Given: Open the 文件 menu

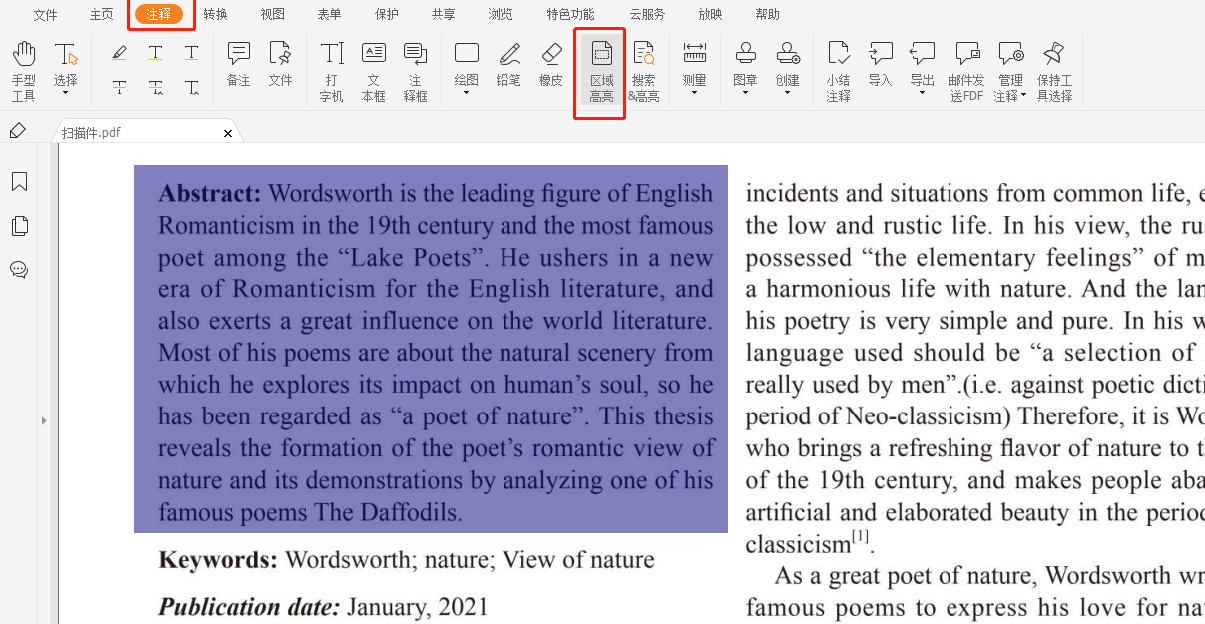Looking at the screenshot, I should [45, 14].
